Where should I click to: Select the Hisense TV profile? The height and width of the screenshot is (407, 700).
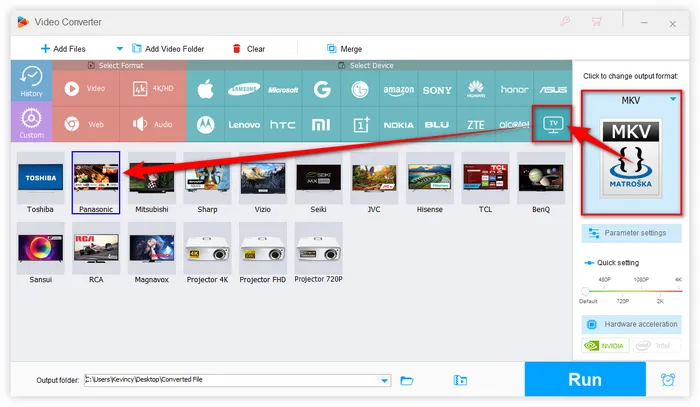click(429, 183)
